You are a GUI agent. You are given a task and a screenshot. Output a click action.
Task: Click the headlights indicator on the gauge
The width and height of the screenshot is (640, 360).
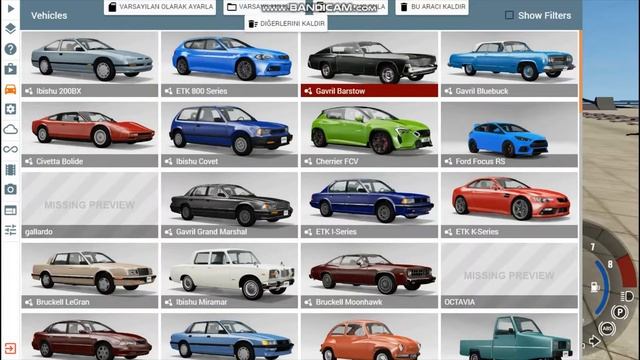tap(627, 296)
